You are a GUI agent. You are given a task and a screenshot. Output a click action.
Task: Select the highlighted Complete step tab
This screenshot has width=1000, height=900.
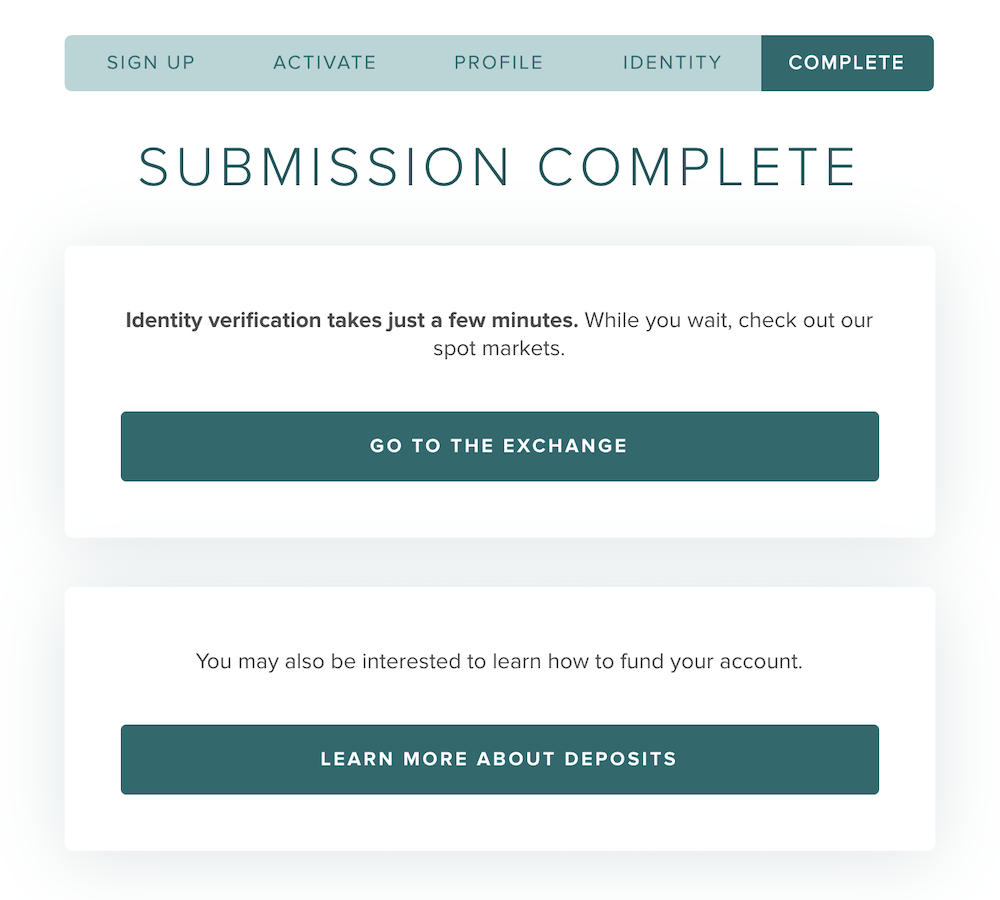click(x=846, y=63)
